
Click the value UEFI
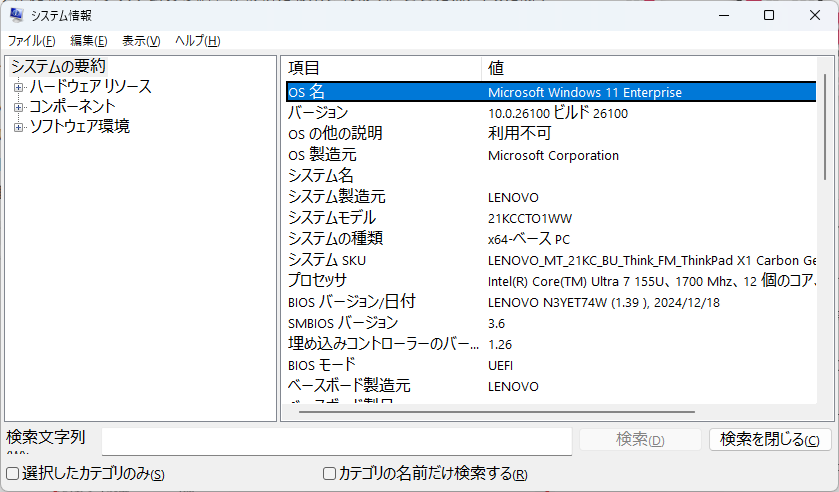[x=500, y=366]
